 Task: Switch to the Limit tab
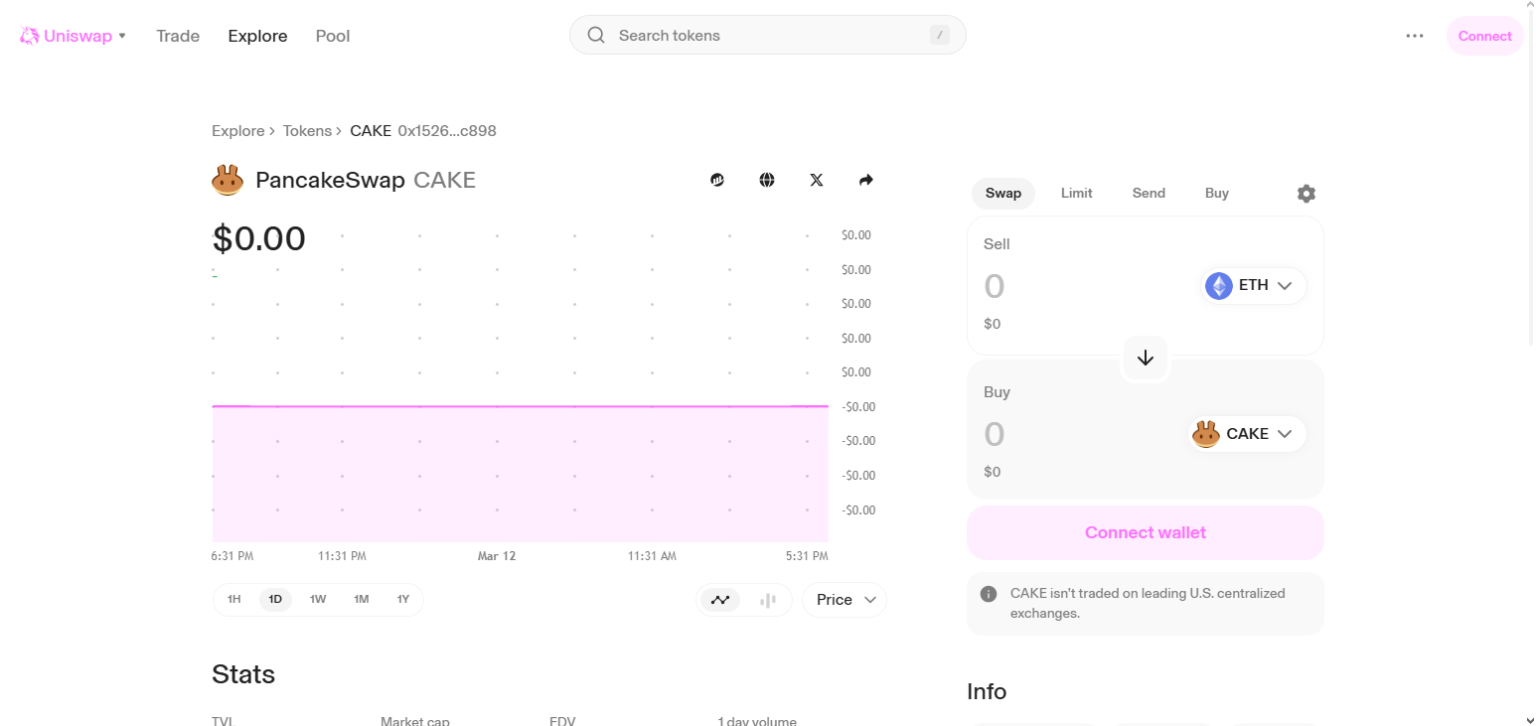[x=1076, y=193]
